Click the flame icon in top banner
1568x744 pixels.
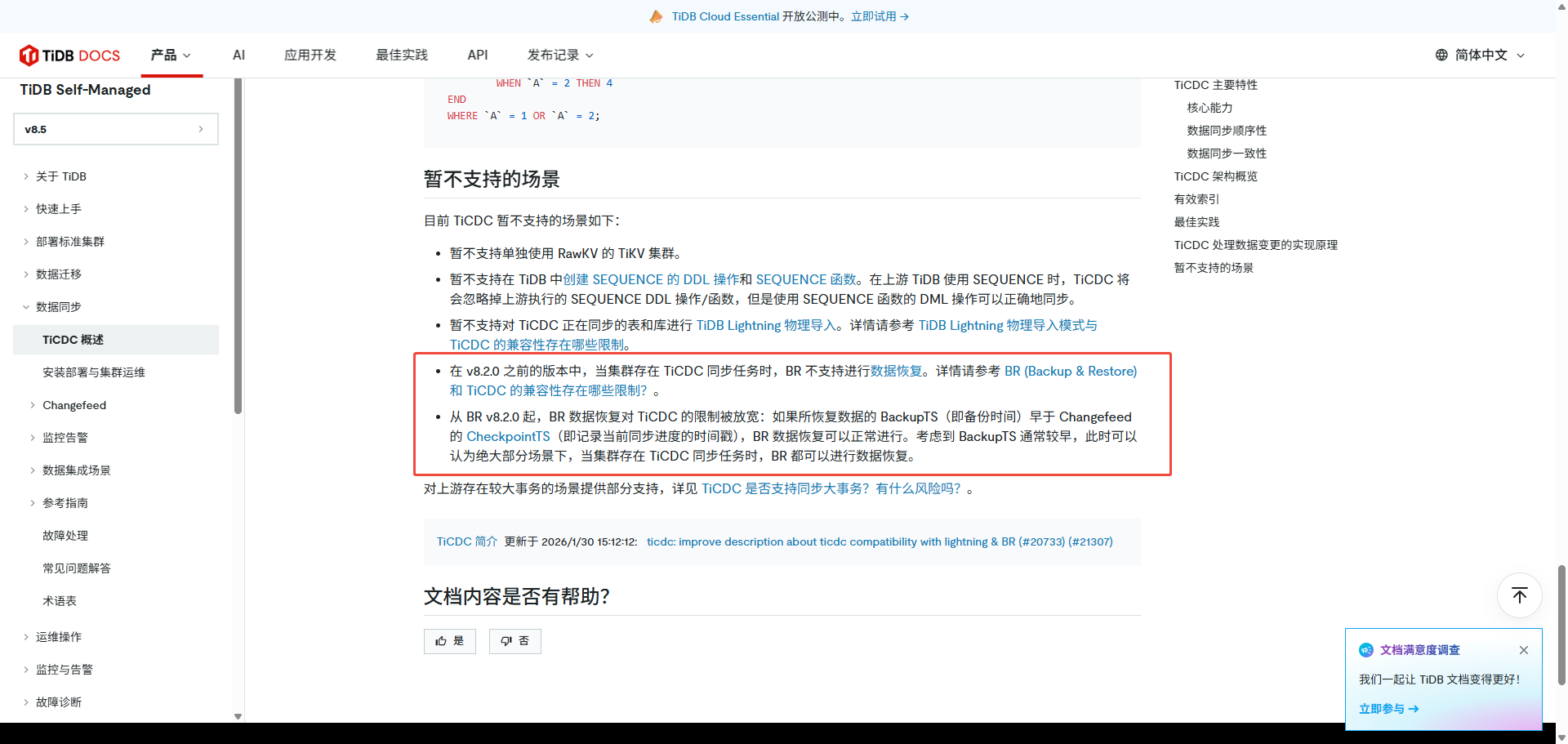(x=657, y=16)
